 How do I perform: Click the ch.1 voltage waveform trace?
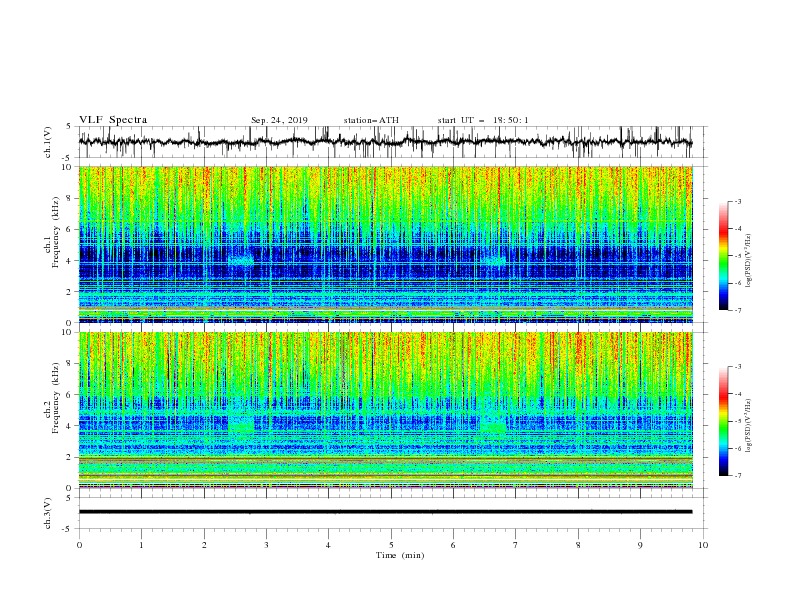[x=385, y=142]
